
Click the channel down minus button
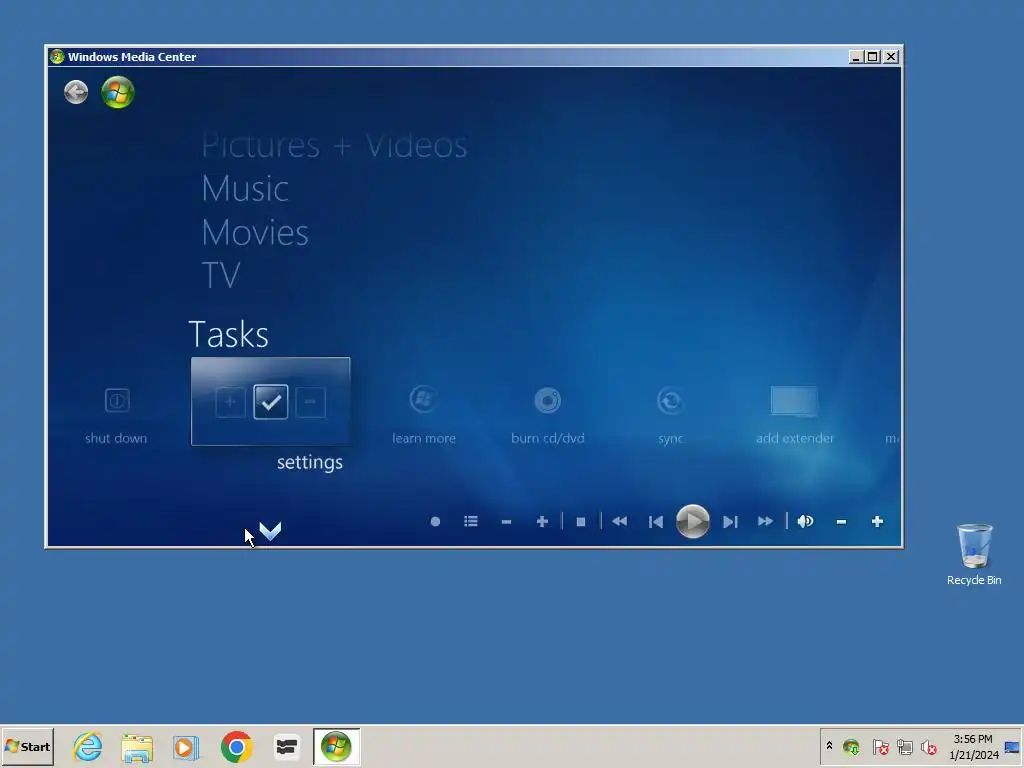[x=506, y=522]
